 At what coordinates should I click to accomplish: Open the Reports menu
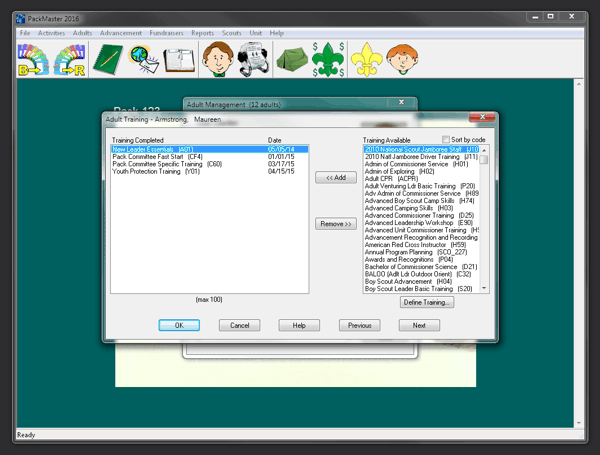click(202, 33)
